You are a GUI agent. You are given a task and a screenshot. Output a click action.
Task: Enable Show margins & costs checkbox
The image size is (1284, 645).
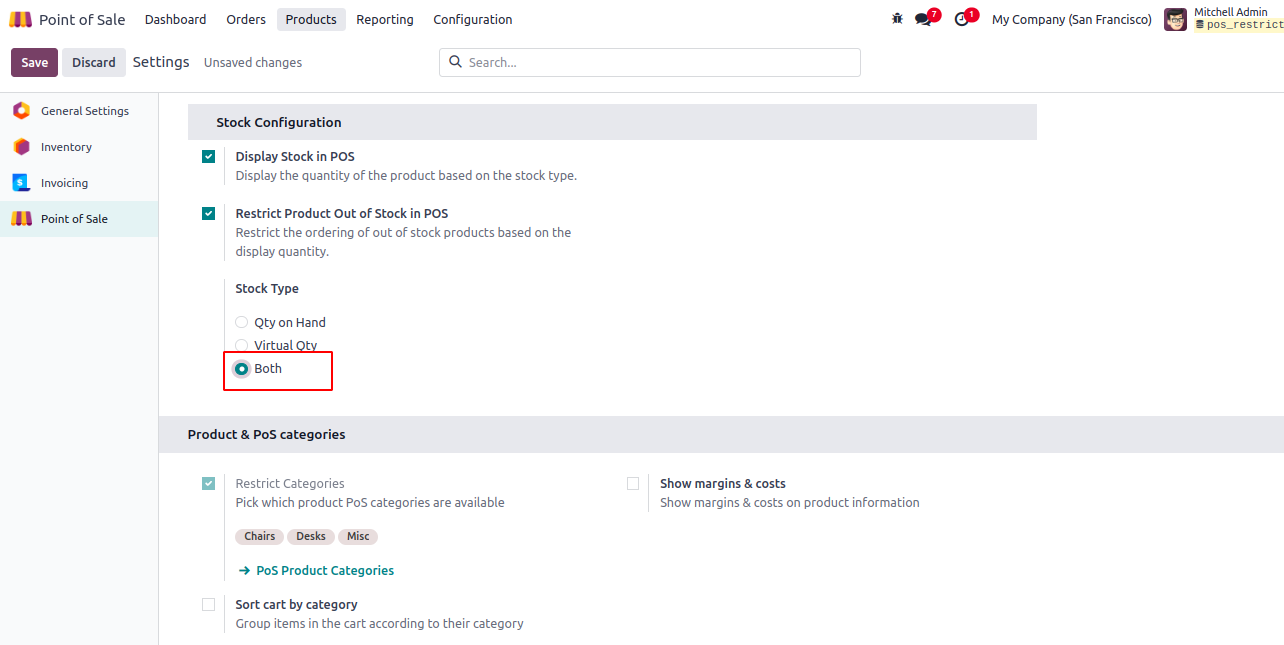coord(633,484)
